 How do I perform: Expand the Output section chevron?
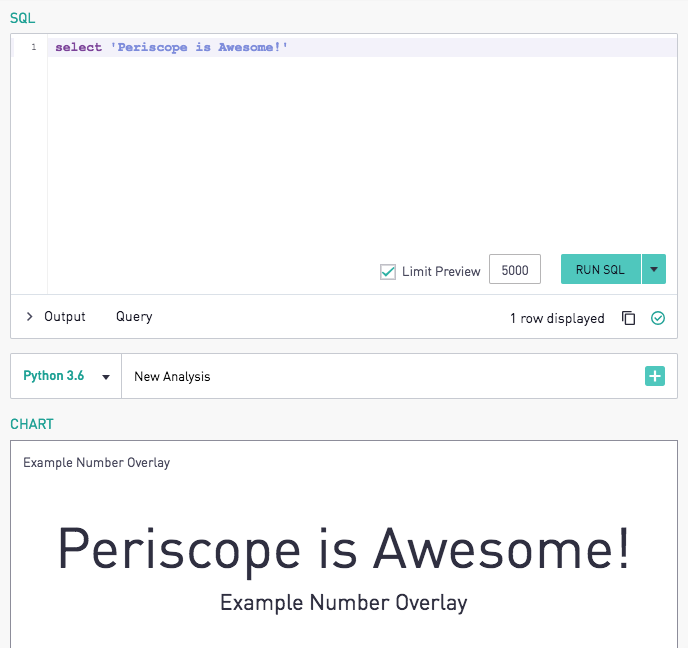[29, 317]
